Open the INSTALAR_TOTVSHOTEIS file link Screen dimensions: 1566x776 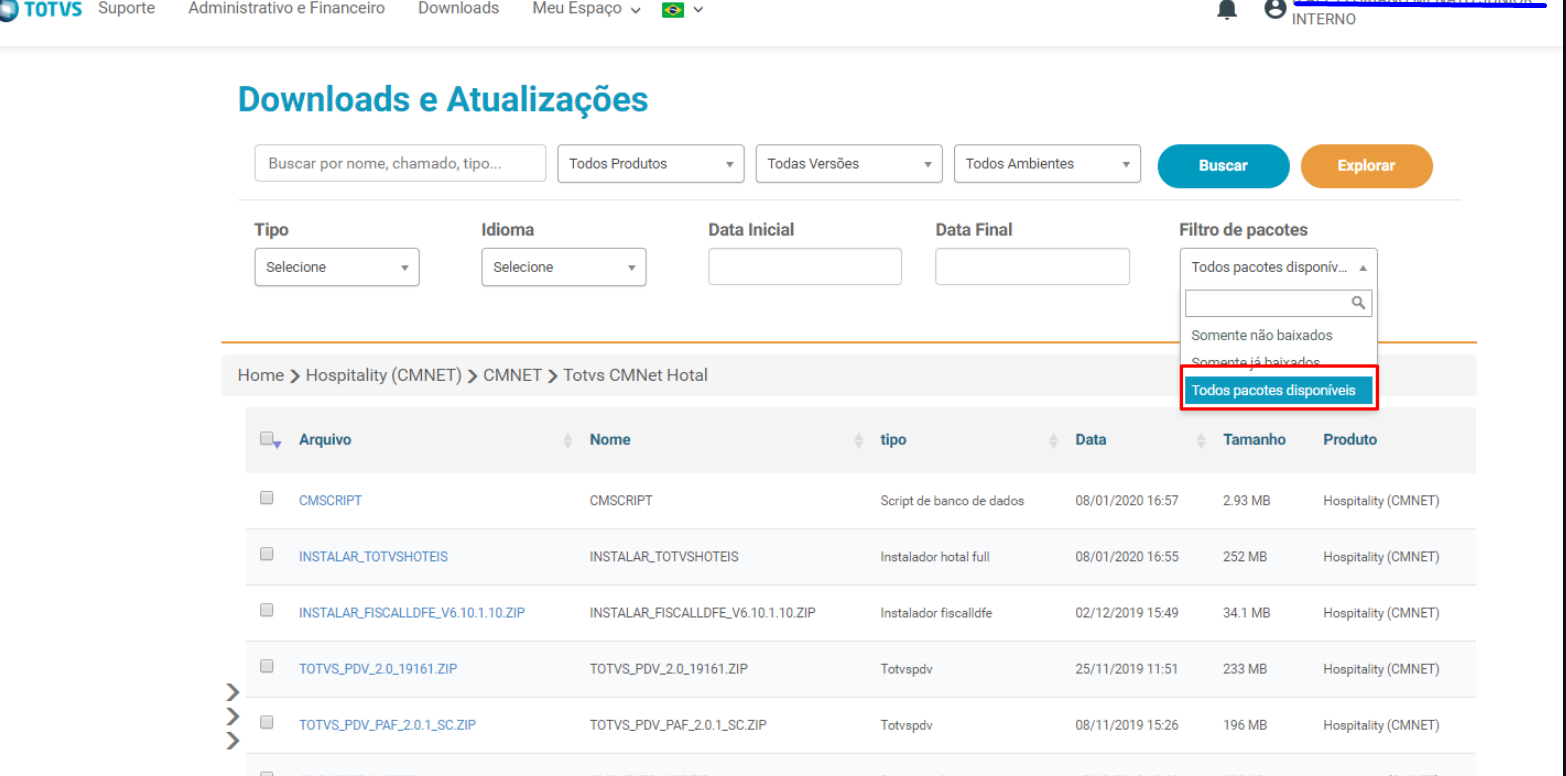pyautogui.click(x=373, y=556)
